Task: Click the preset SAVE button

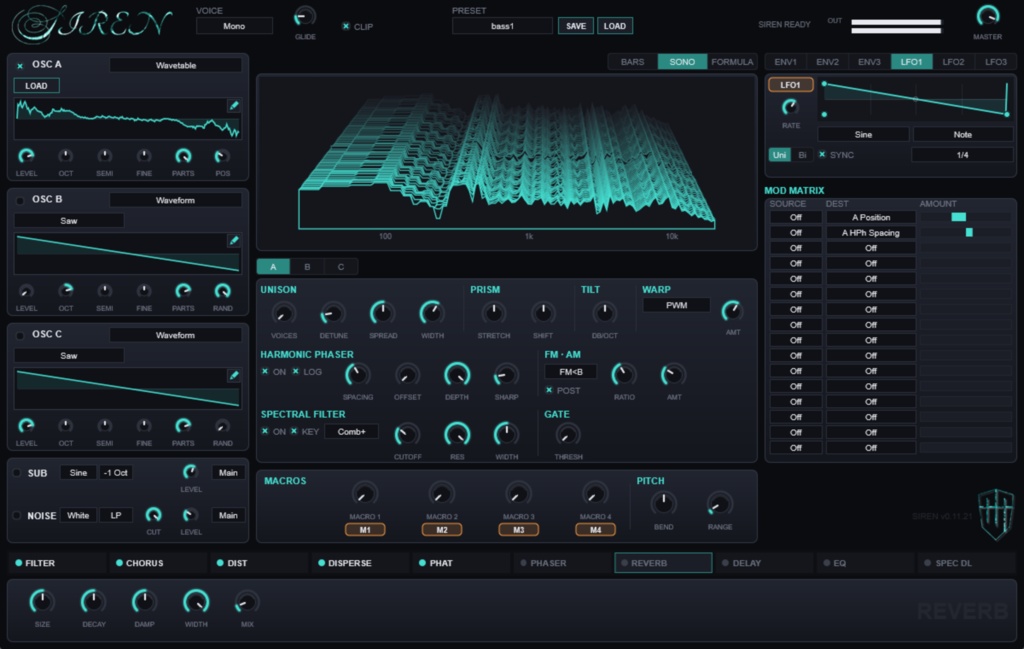Action: (x=575, y=26)
